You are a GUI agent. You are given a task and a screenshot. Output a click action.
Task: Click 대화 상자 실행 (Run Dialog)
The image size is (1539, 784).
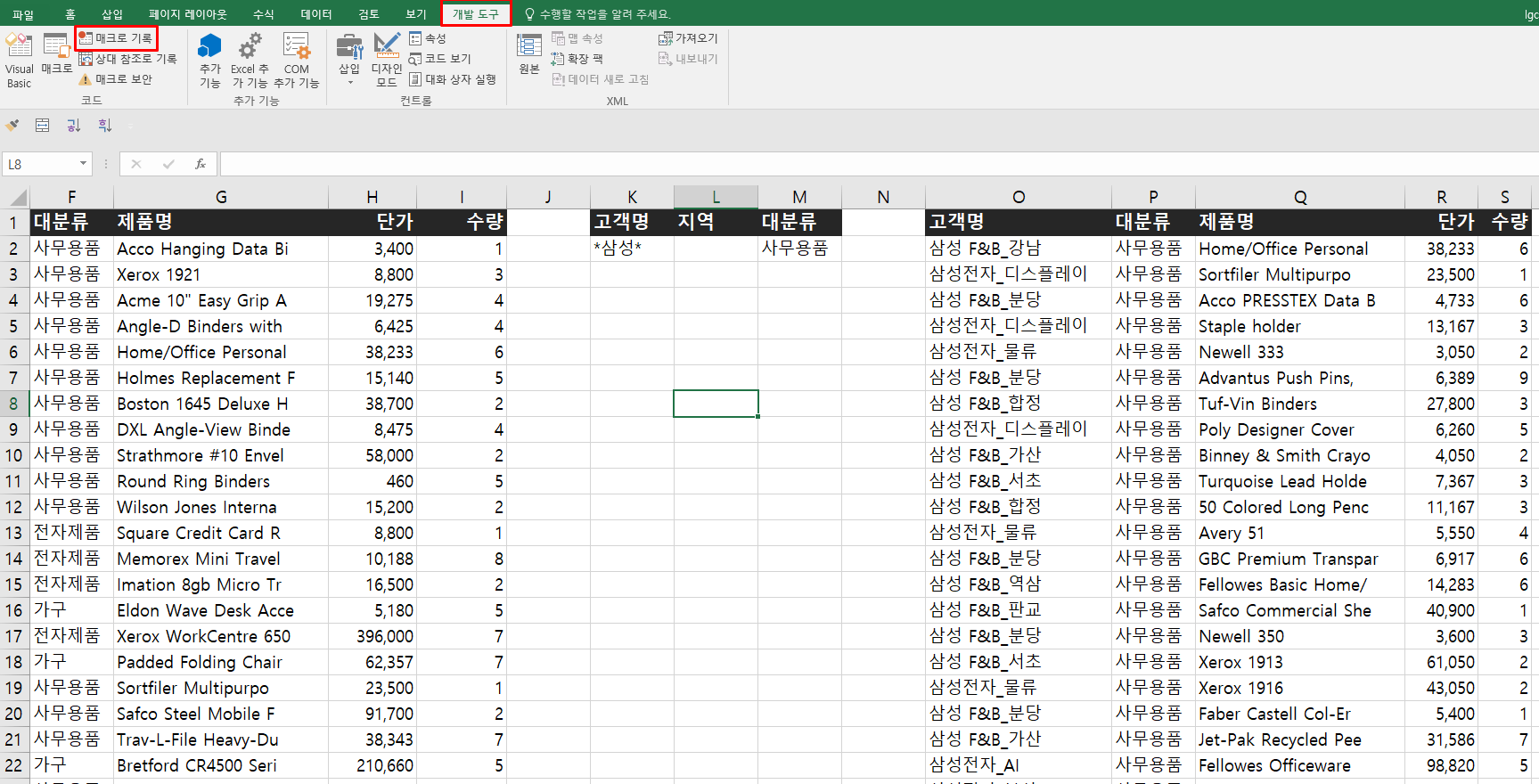point(453,79)
